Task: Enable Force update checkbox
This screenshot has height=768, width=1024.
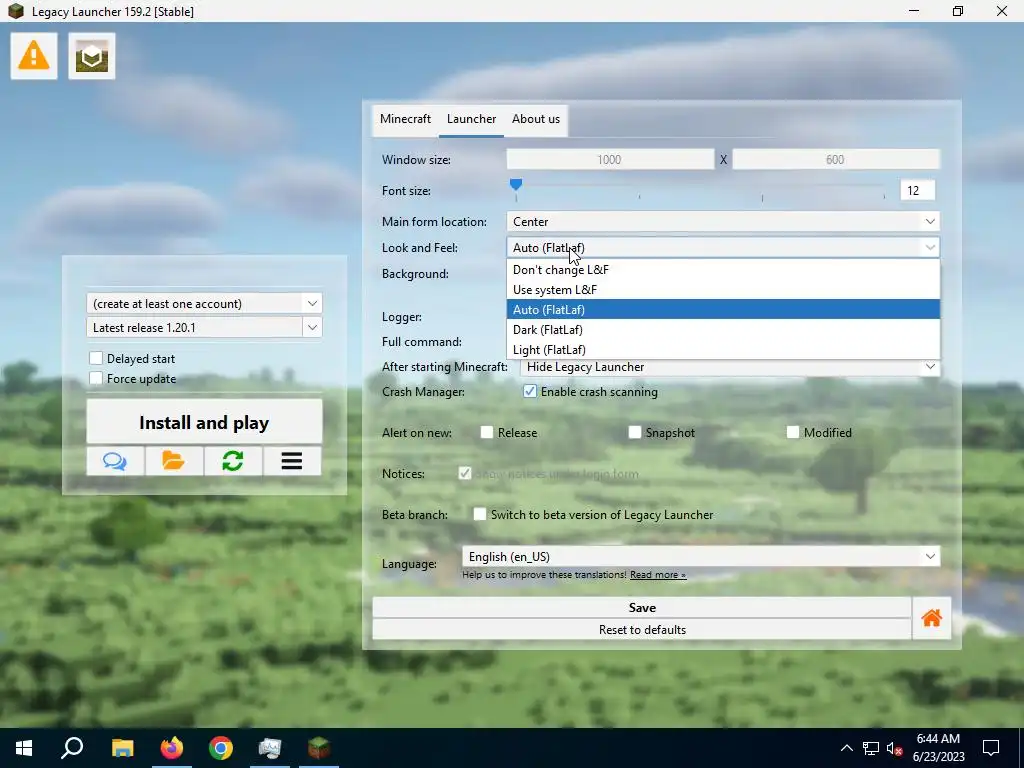Action: [x=96, y=378]
